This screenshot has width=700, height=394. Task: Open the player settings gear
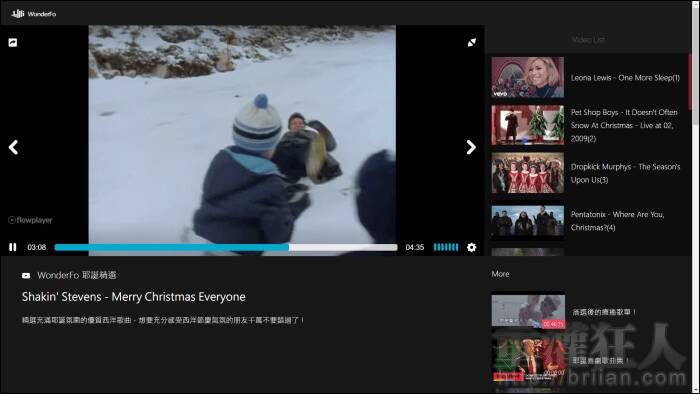[471, 247]
